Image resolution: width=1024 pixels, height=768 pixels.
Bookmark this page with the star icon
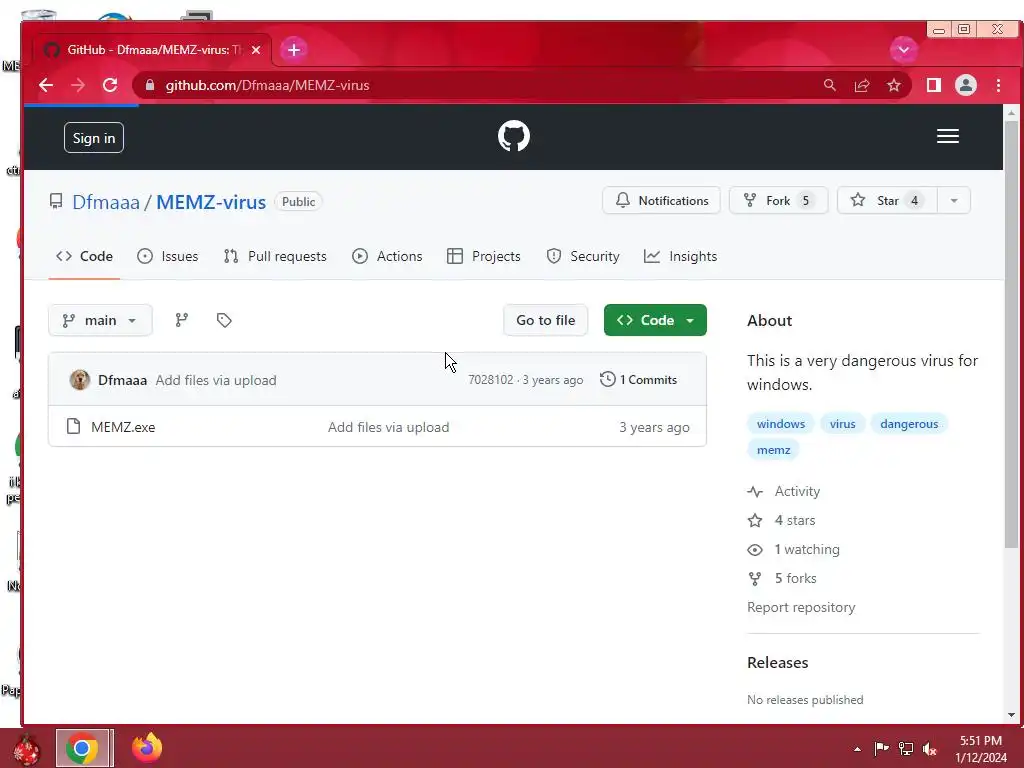point(893,86)
